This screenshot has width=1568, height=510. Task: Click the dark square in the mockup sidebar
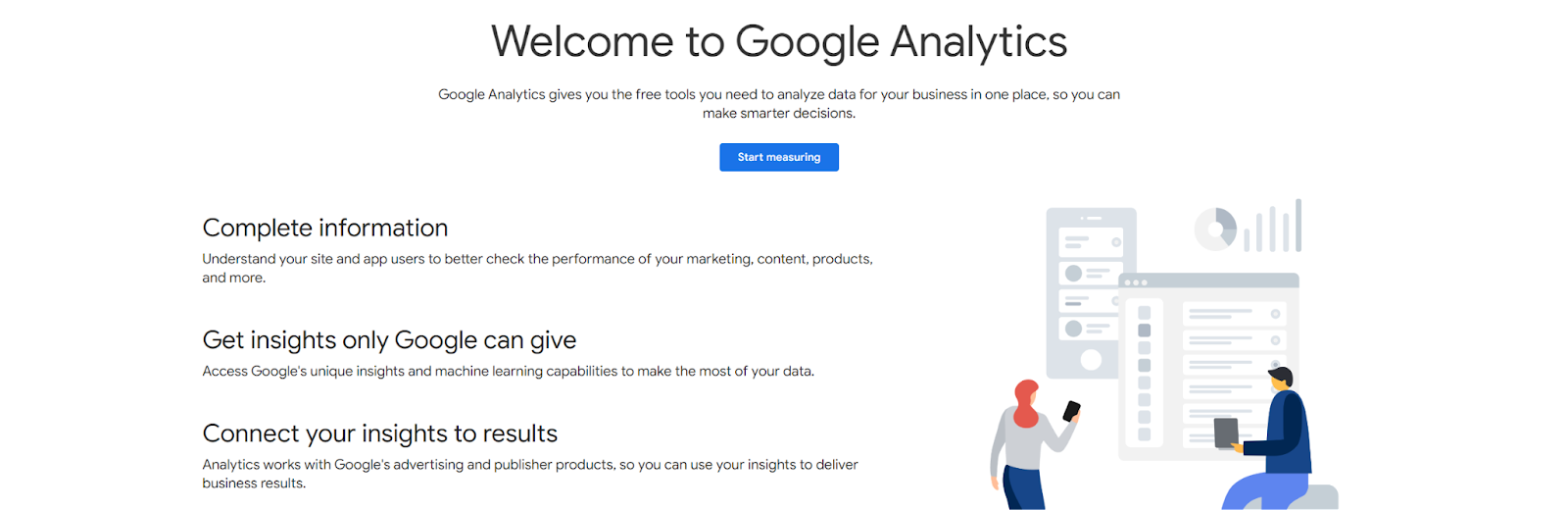point(1144,331)
